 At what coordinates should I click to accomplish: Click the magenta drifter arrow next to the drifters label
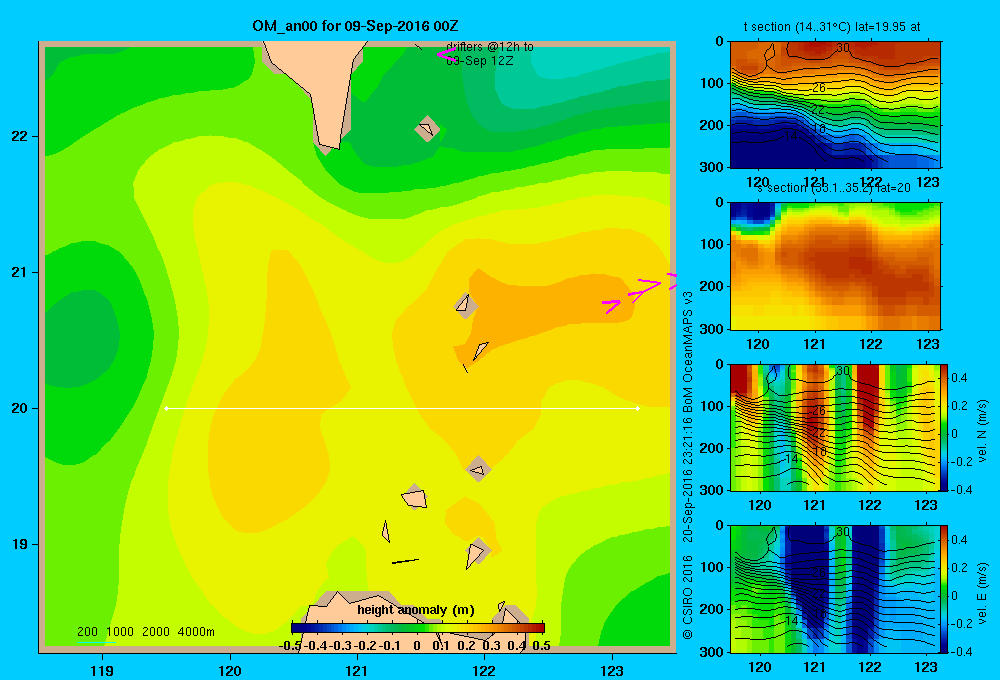(x=445, y=55)
